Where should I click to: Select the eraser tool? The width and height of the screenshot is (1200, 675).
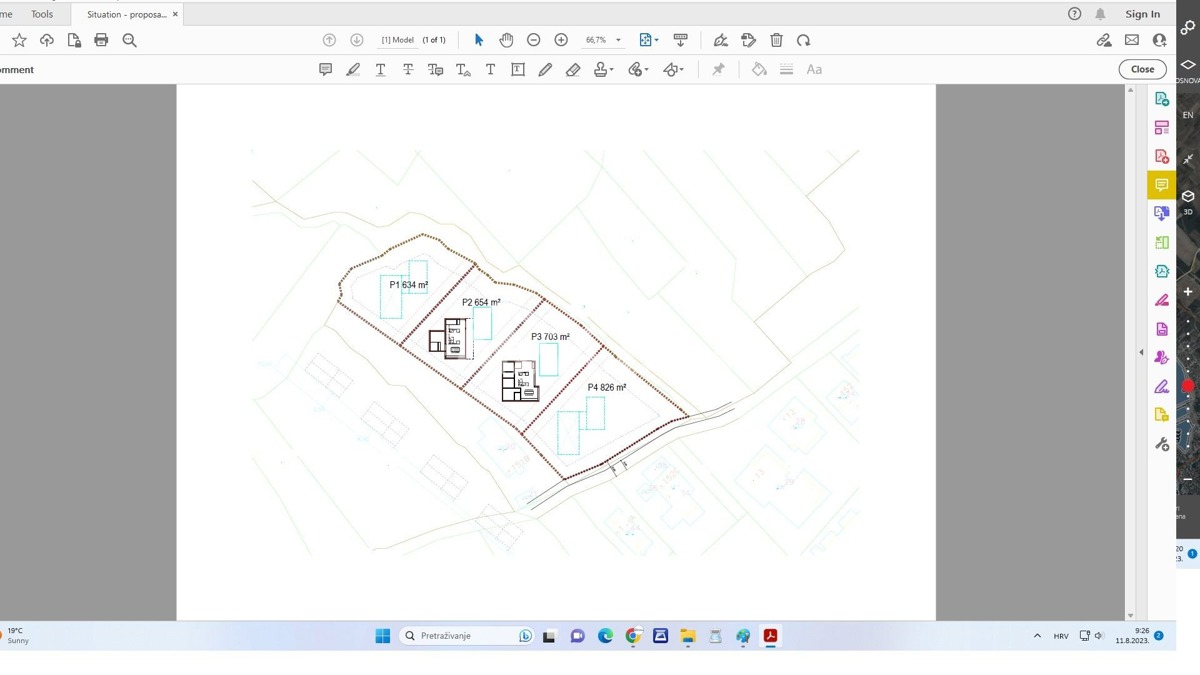click(573, 69)
